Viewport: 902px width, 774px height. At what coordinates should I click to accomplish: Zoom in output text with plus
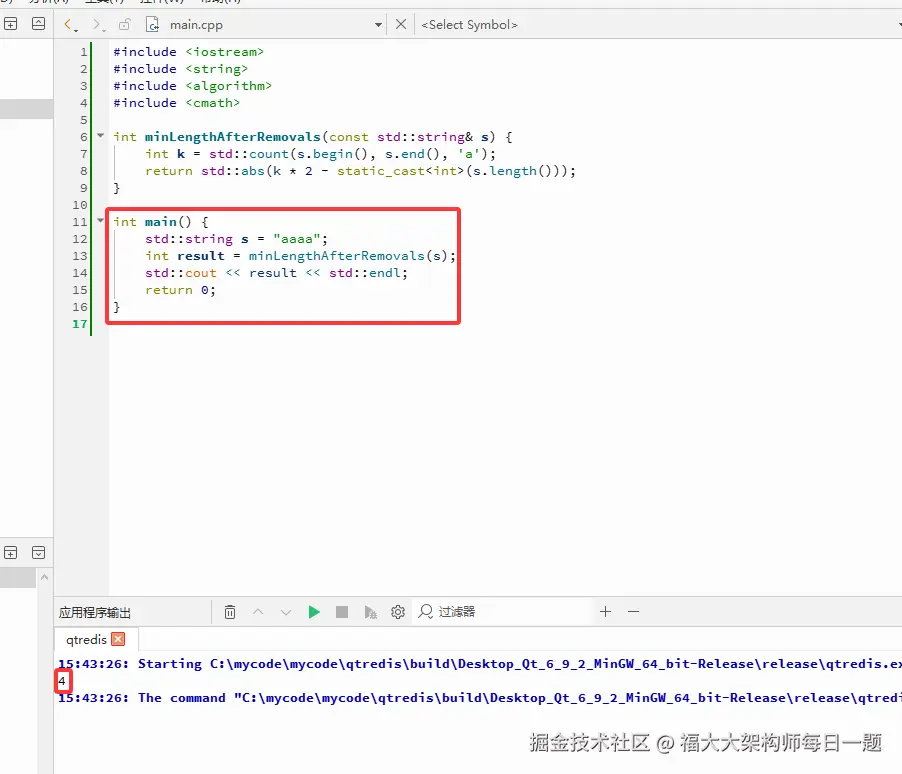click(x=605, y=612)
